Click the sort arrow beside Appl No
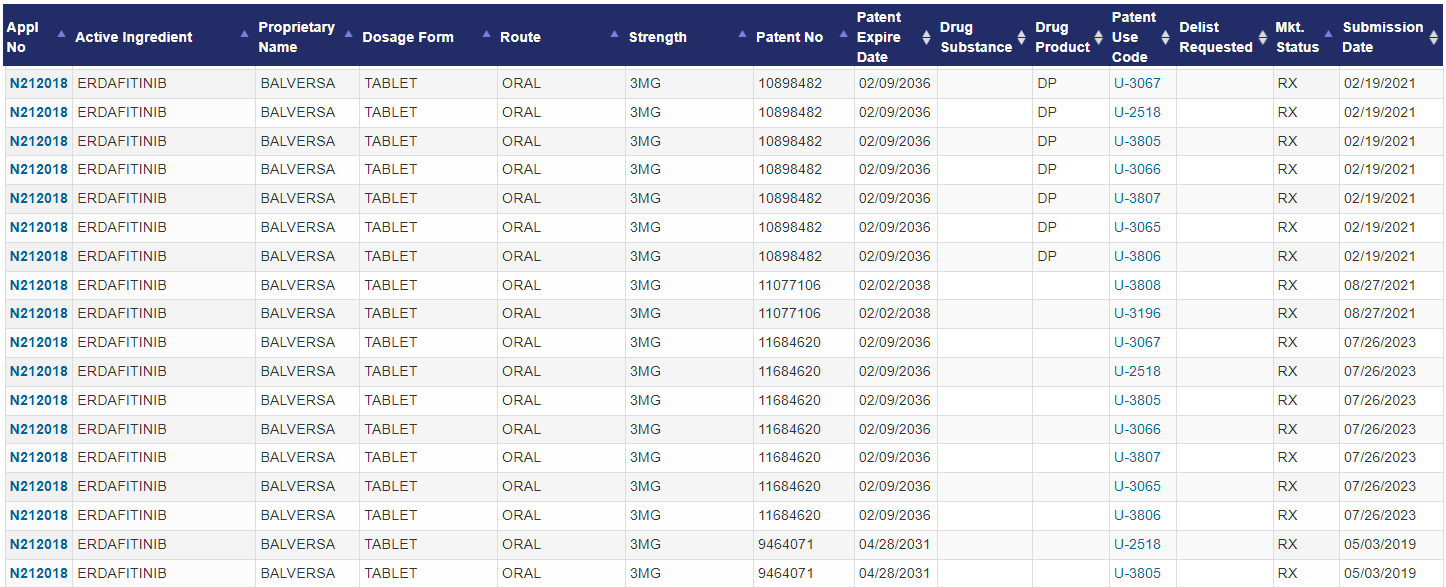1446x587 pixels. [x=61, y=34]
